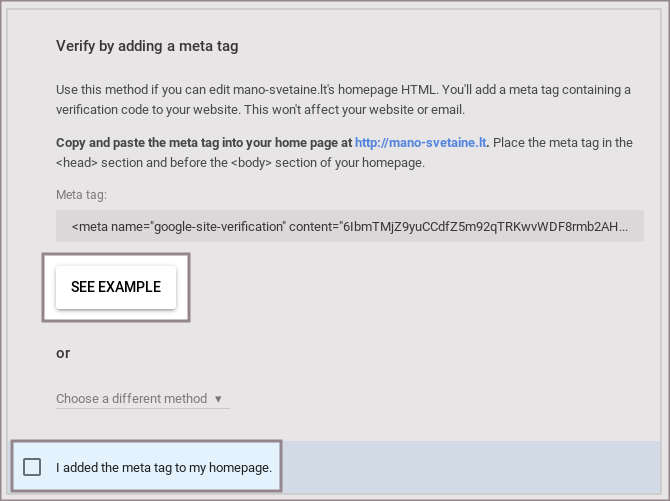
Task: Check the 'I added the meta tag' checkbox
Action: [x=32, y=467]
